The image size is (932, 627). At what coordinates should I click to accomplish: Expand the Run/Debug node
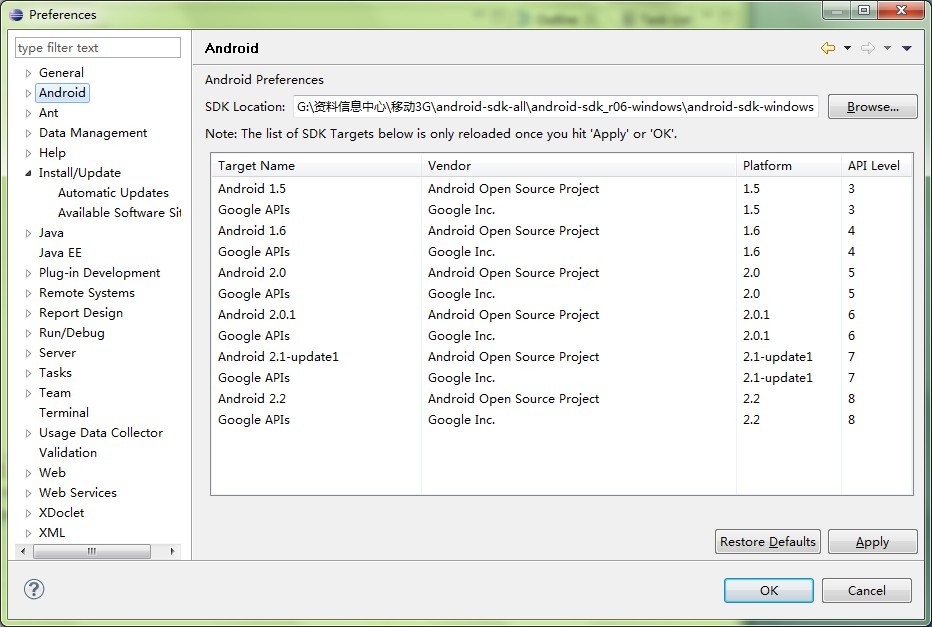(28, 333)
